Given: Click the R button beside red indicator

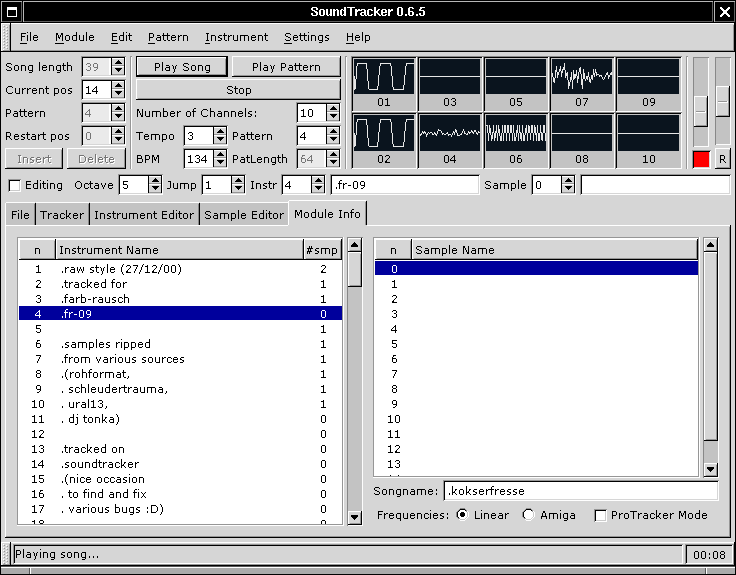Looking at the screenshot, I should pyautogui.click(x=722, y=159).
